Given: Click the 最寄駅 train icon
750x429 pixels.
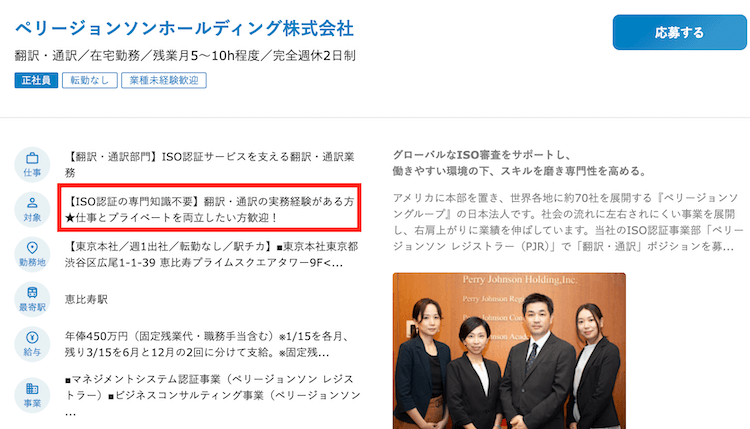Looking at the screenshot, I should [32, 299].
